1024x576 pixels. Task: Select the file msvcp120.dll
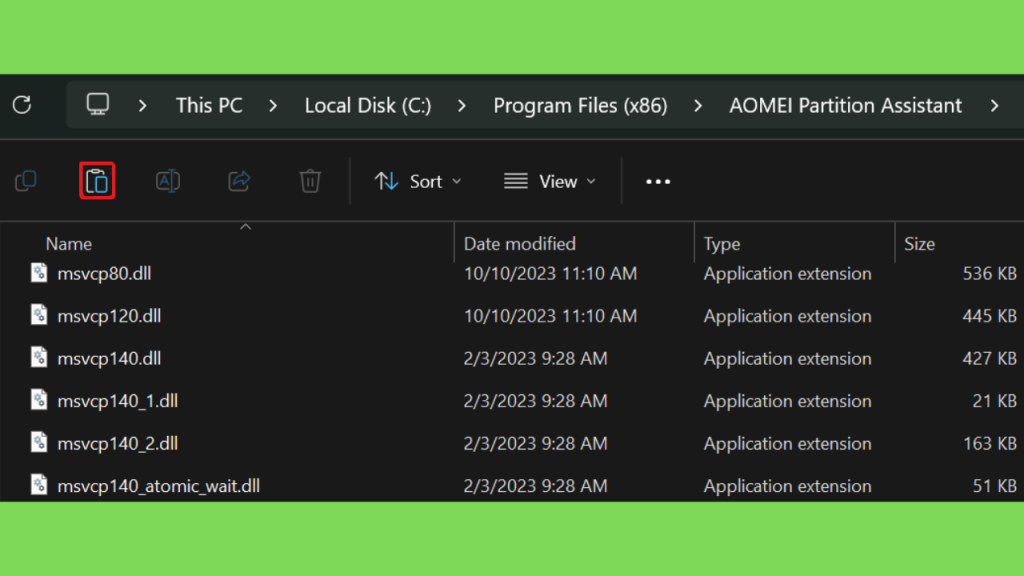pos(109,315)
